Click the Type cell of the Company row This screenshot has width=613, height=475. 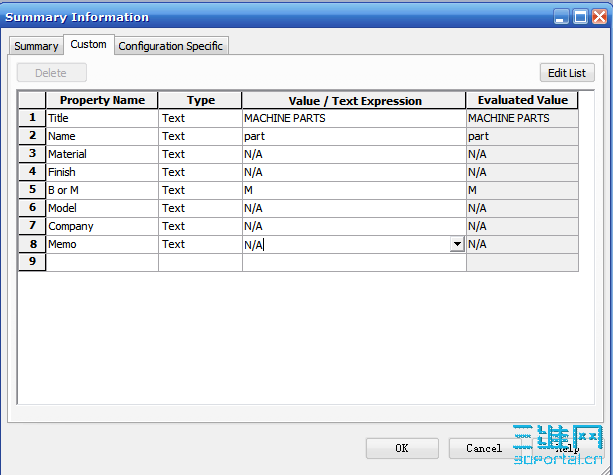click(x=201, y=226)
